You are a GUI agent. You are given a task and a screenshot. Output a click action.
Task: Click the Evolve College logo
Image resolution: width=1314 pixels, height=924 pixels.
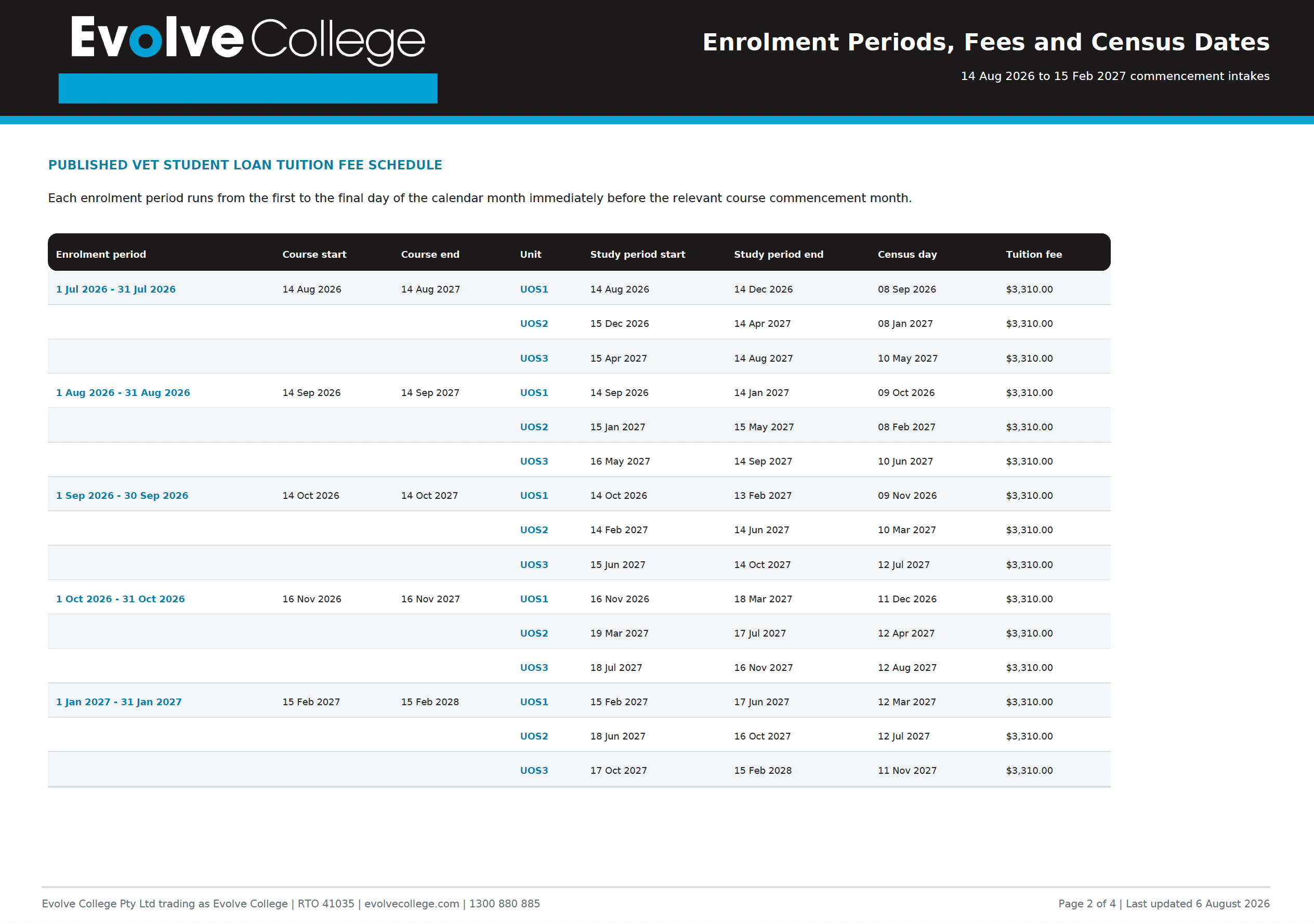[x=248, y=40]
